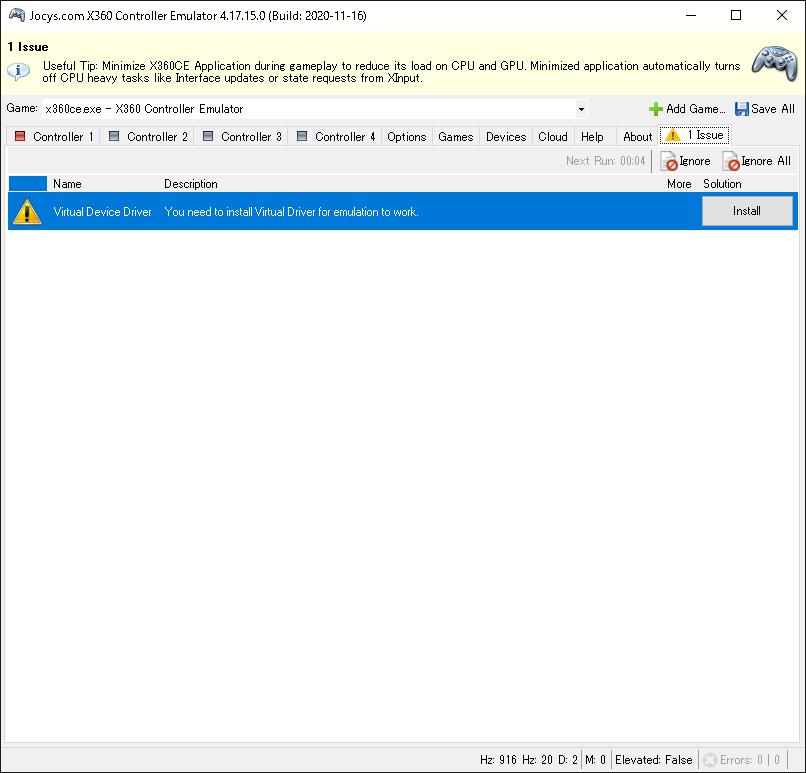806x773 pixels.
Task: Select the Cloud tab
Action: pyautogui.click(x=553, y=137)
